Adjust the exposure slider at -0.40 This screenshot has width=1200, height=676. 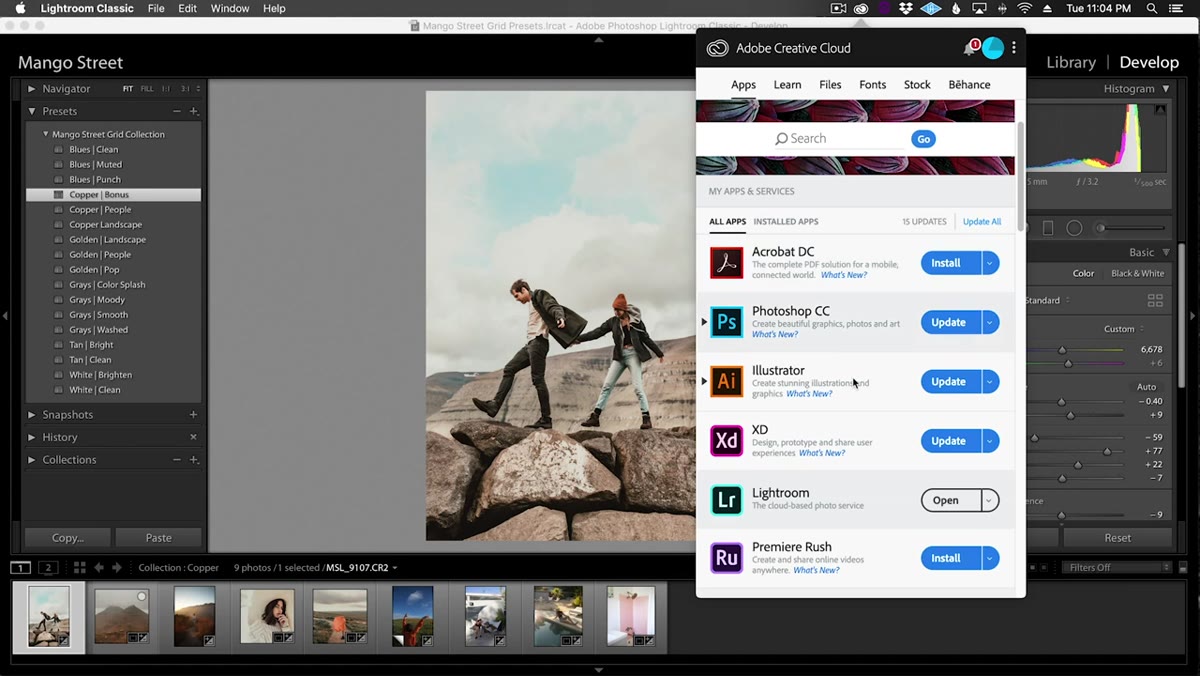point(1061,401)
